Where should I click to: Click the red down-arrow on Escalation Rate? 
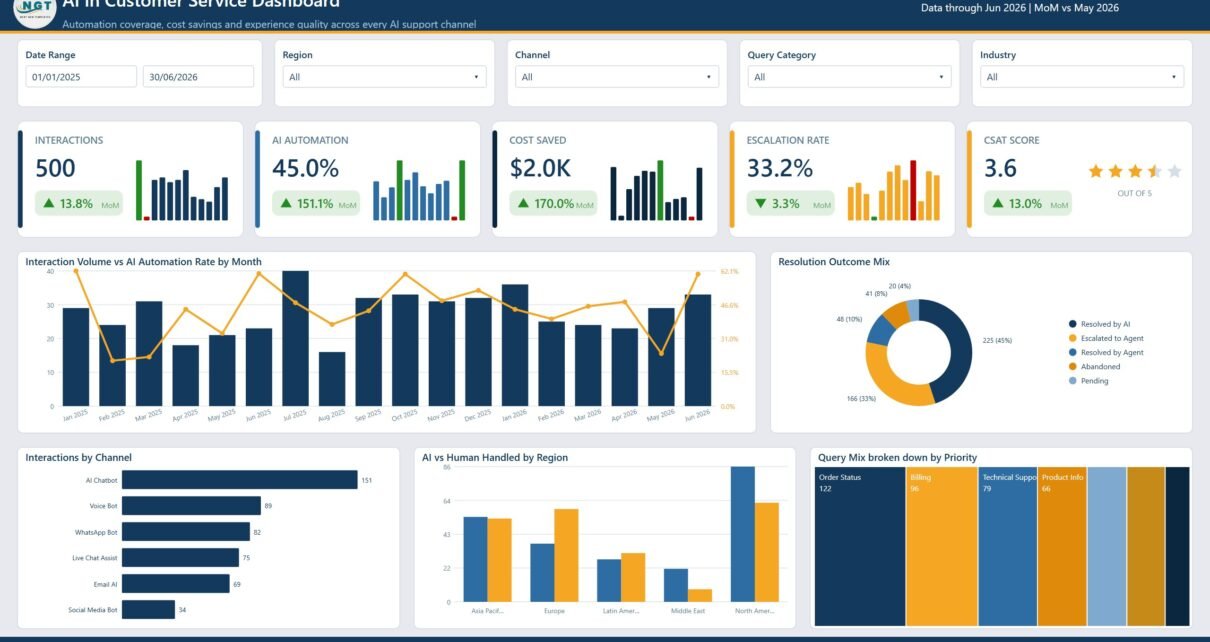pyautogui.click(x=761, y=204)
